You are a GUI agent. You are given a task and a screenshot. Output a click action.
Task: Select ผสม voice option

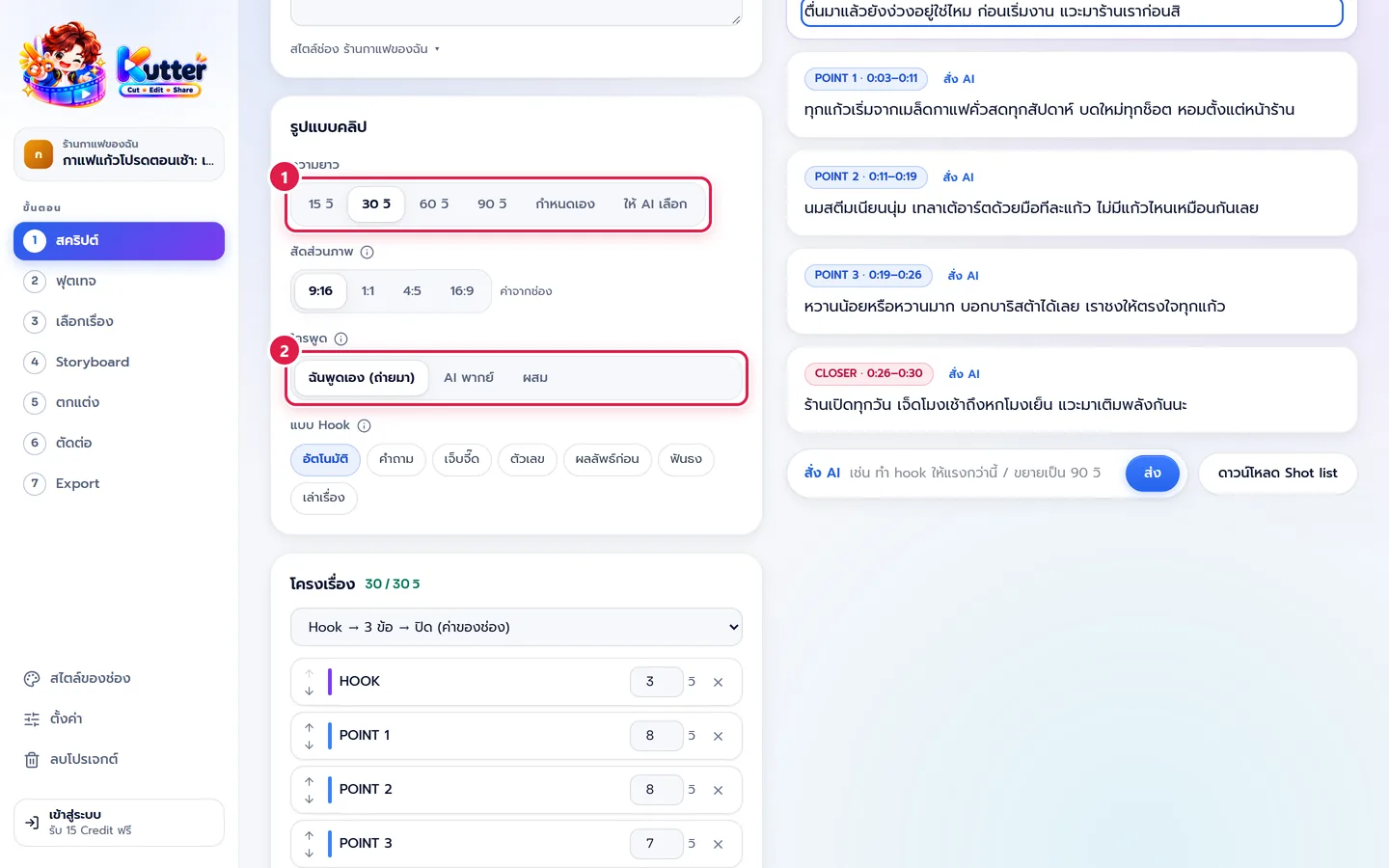click(535, 377)
